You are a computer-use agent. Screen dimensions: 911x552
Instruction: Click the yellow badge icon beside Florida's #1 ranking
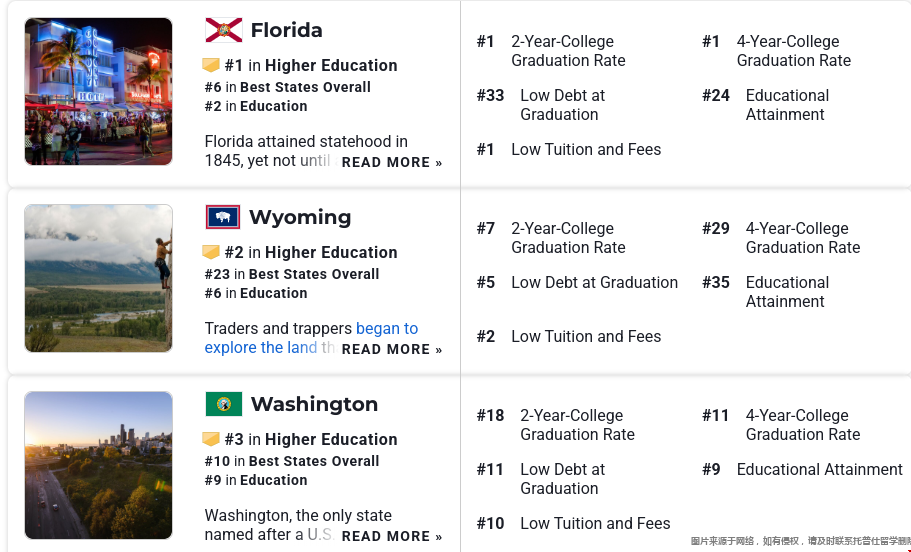point(211,65)
